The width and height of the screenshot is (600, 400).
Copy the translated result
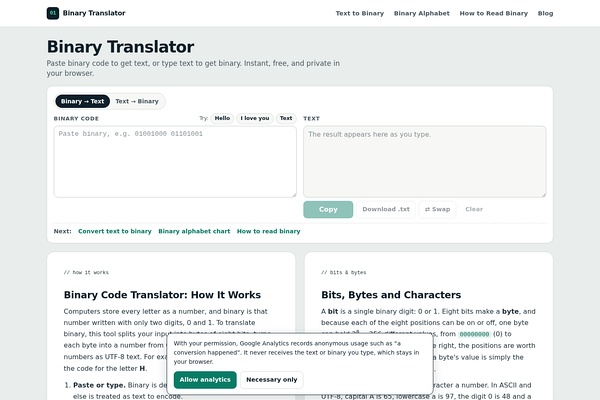click(328, 209)
